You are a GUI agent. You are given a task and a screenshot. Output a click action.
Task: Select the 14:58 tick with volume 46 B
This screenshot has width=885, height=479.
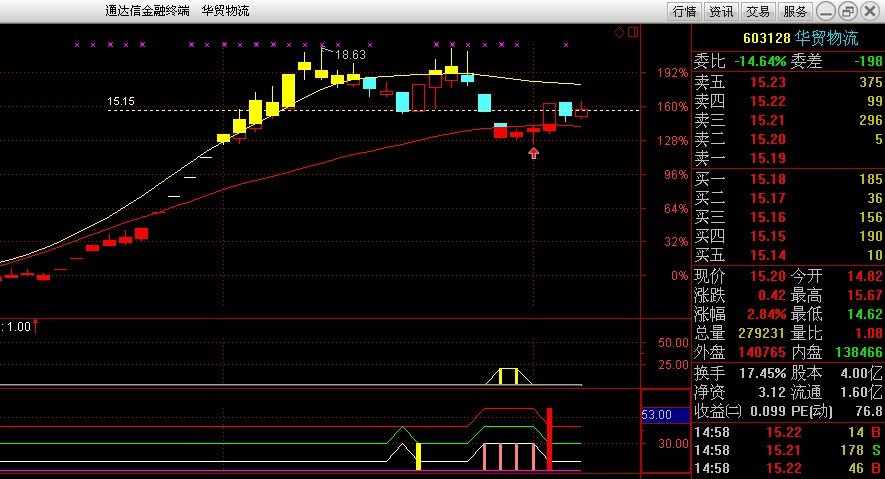788,468
